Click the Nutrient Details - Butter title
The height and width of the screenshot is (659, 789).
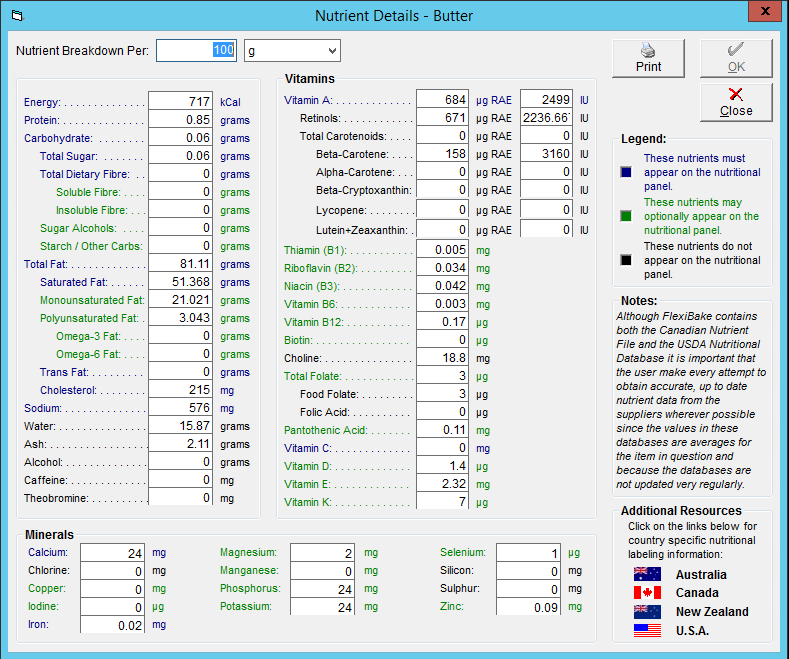coord(394,16)
